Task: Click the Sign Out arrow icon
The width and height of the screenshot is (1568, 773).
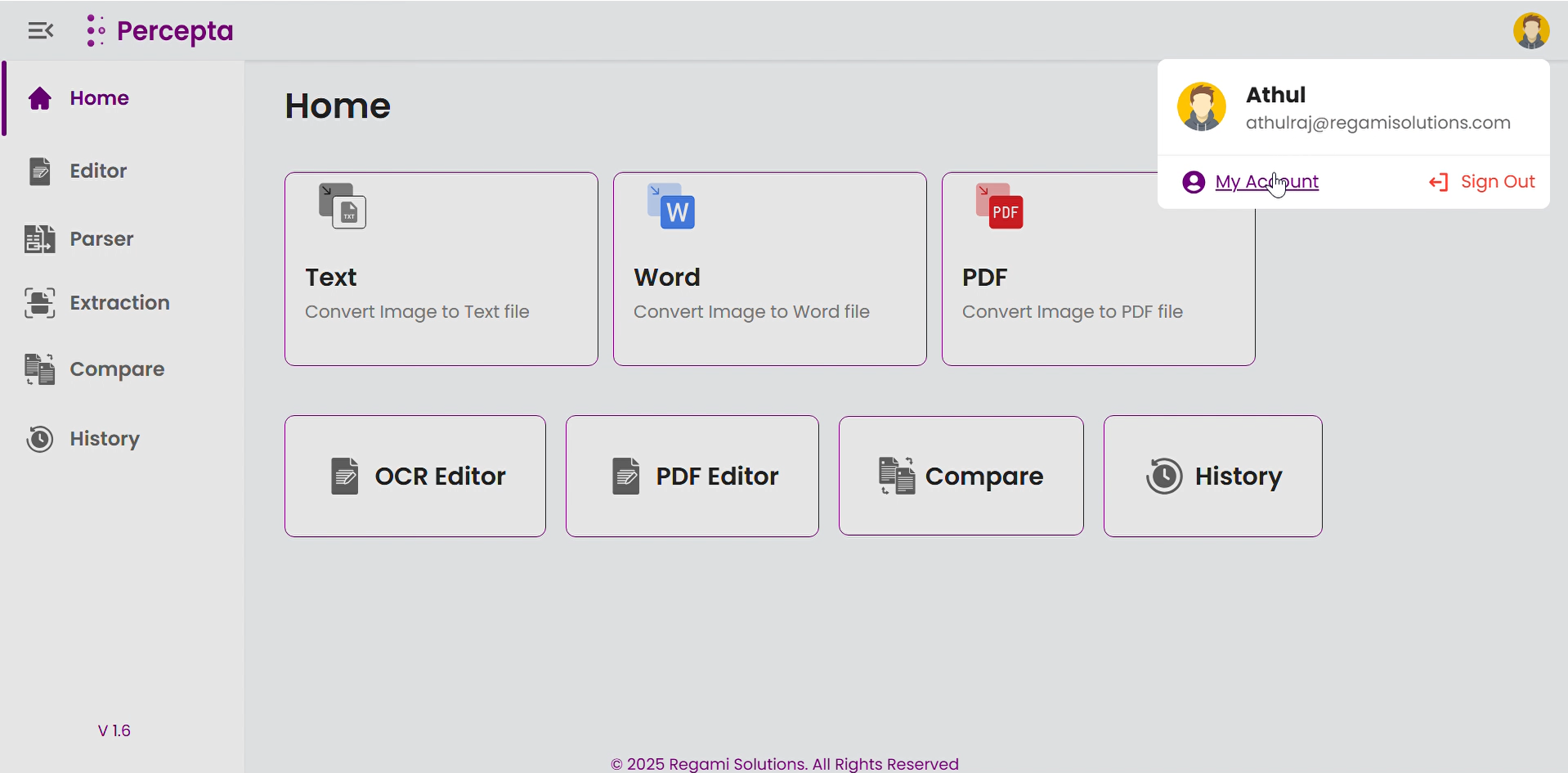Action: coord(1440,181)
